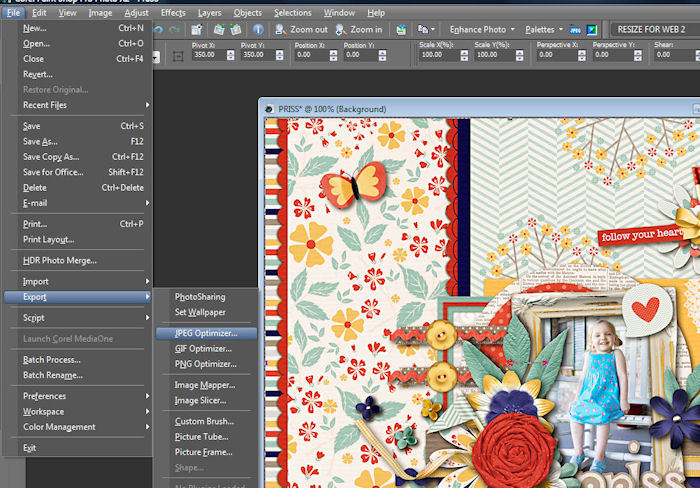Select PNG Optimizer... in Export submenu
Image resolution: width=700 pixels, height=488 pixels.
pyautogui.click(x=206, y=364)
